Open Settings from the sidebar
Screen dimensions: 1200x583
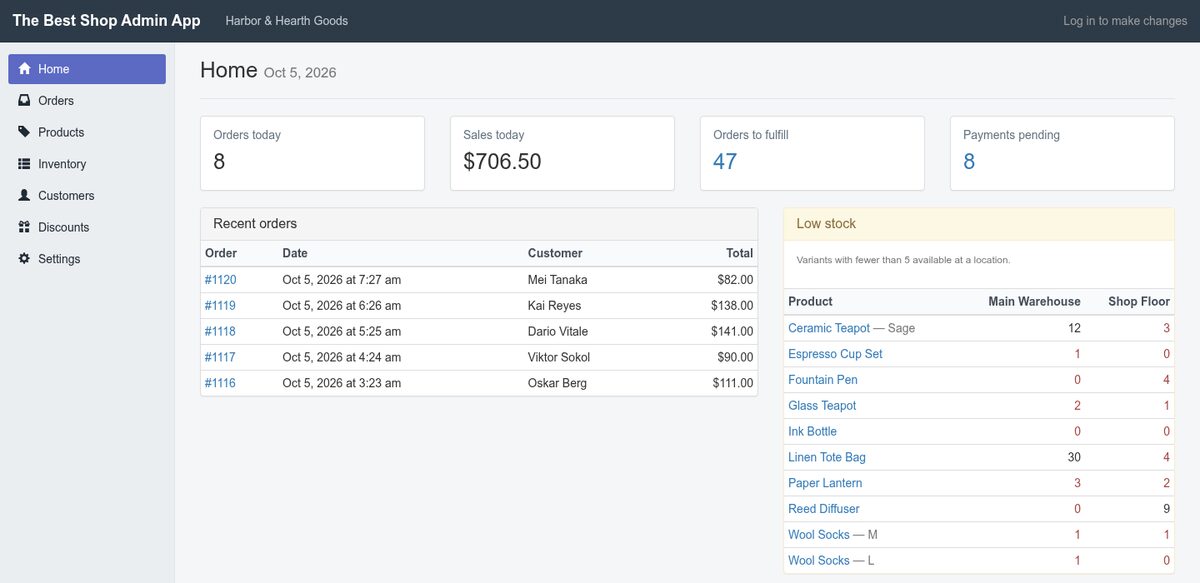tap(87, 259)
